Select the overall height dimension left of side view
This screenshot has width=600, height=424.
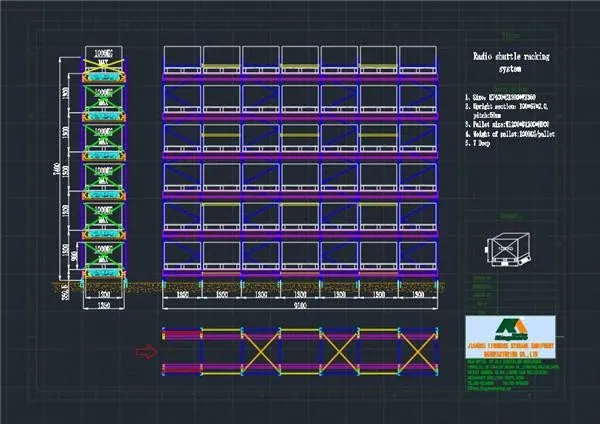[x=57, y=169]
